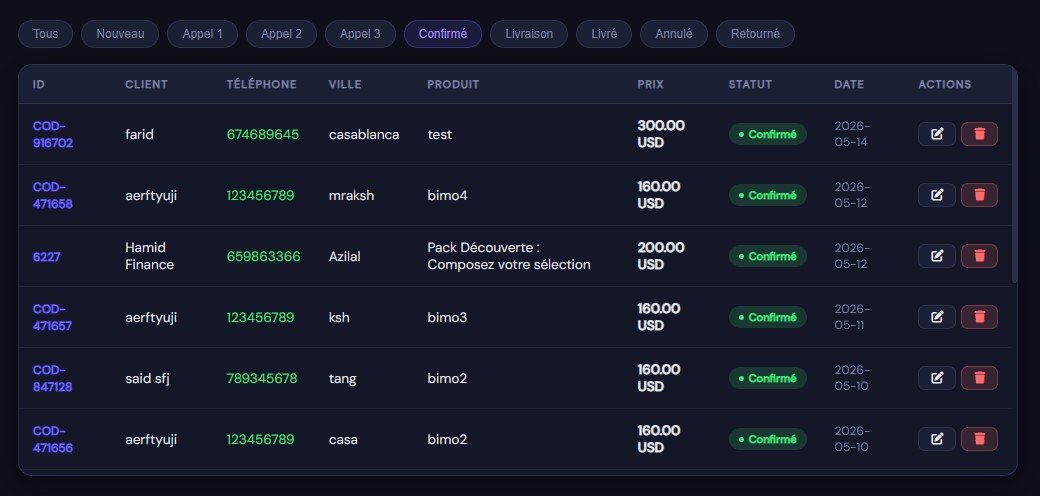Click phone 123456789 in casa row
Image resolution: width=1040 pixels, height=496 pixels.
click(261, 440)
